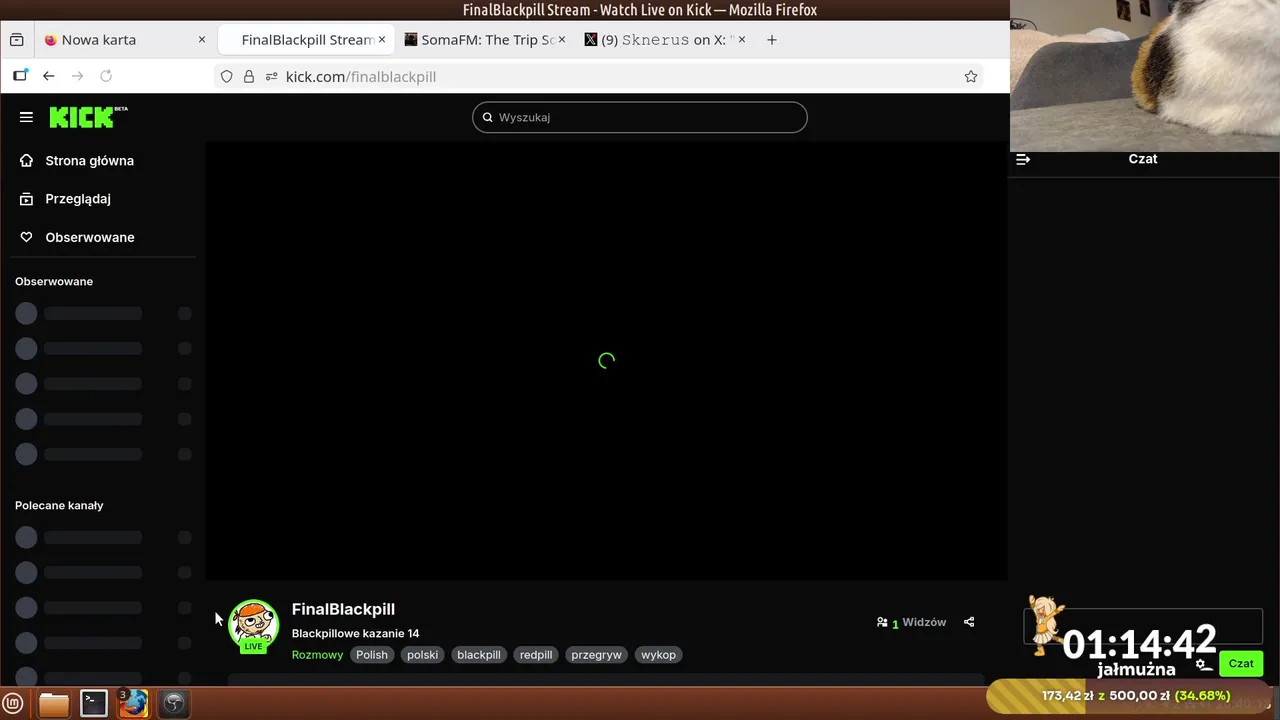Select the blackpill tag
Image resolution: width=1280 pixels, height=720 pixels.
point(479,655)
